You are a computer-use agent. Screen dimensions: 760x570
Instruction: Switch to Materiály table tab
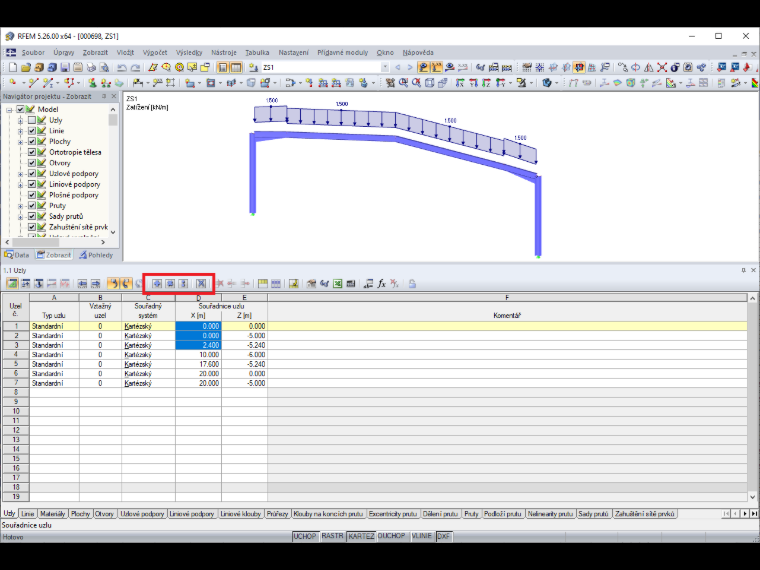click(x=52, y=513)
